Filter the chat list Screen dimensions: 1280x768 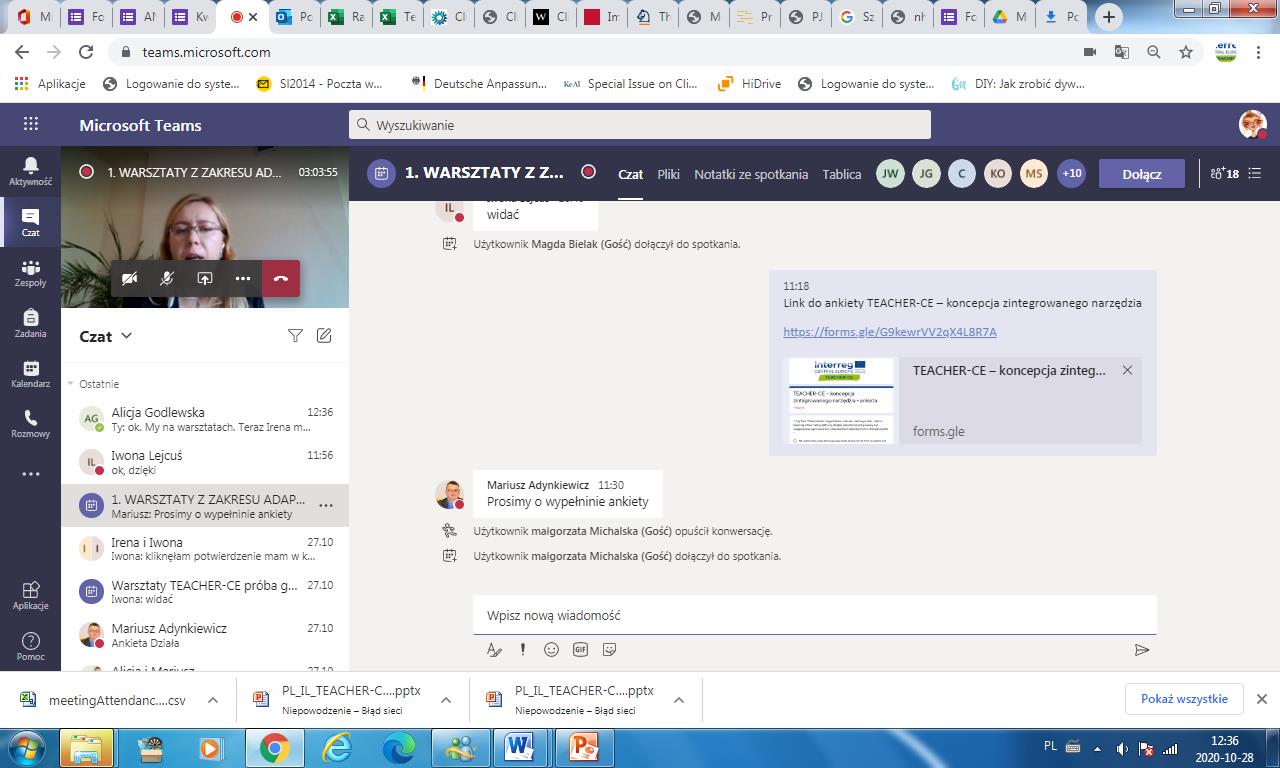(295, 336)
